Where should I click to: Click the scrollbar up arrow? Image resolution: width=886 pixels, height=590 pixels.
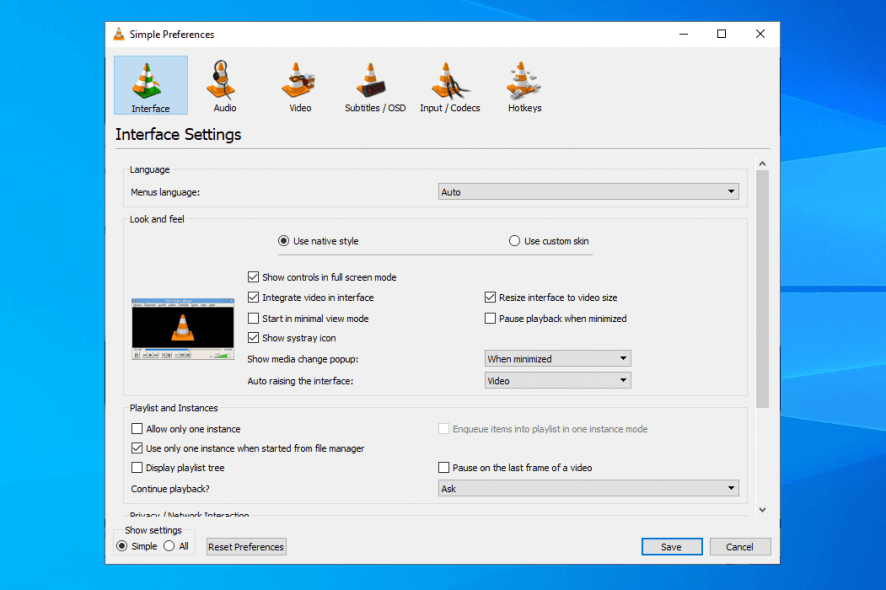pyautogui.click(x=762, y=163)
